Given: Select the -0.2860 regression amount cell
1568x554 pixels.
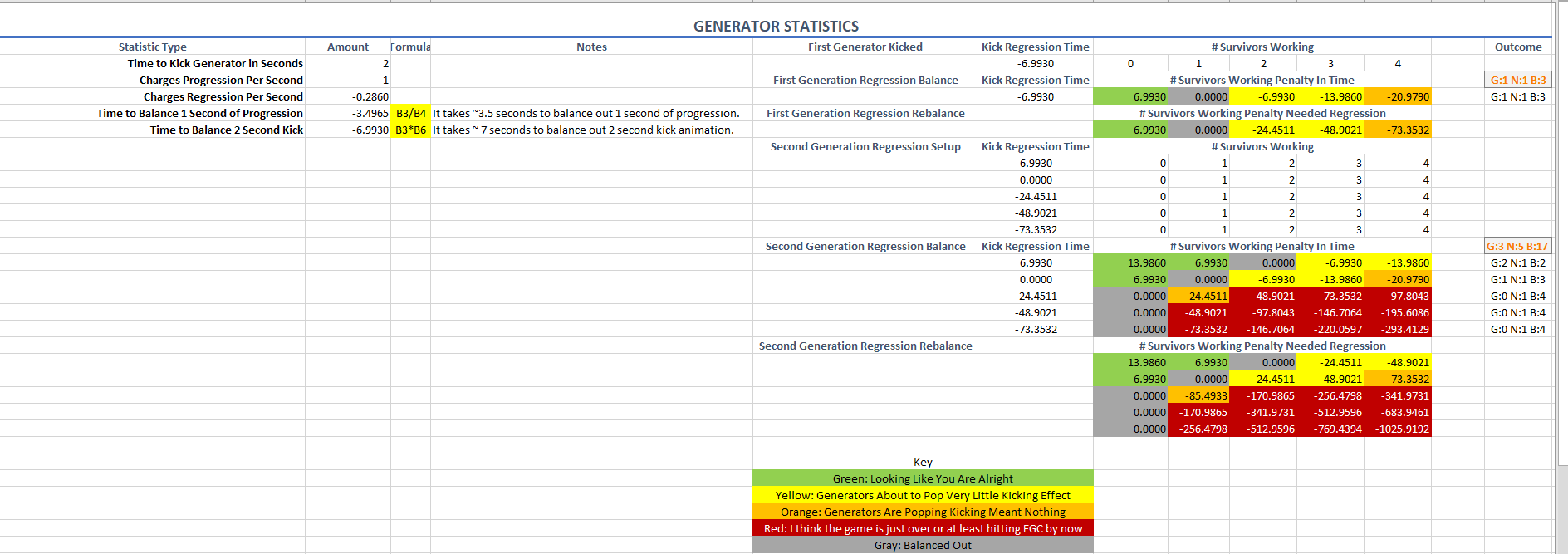Looking at the screenshot, I should (x=348, y=96).
